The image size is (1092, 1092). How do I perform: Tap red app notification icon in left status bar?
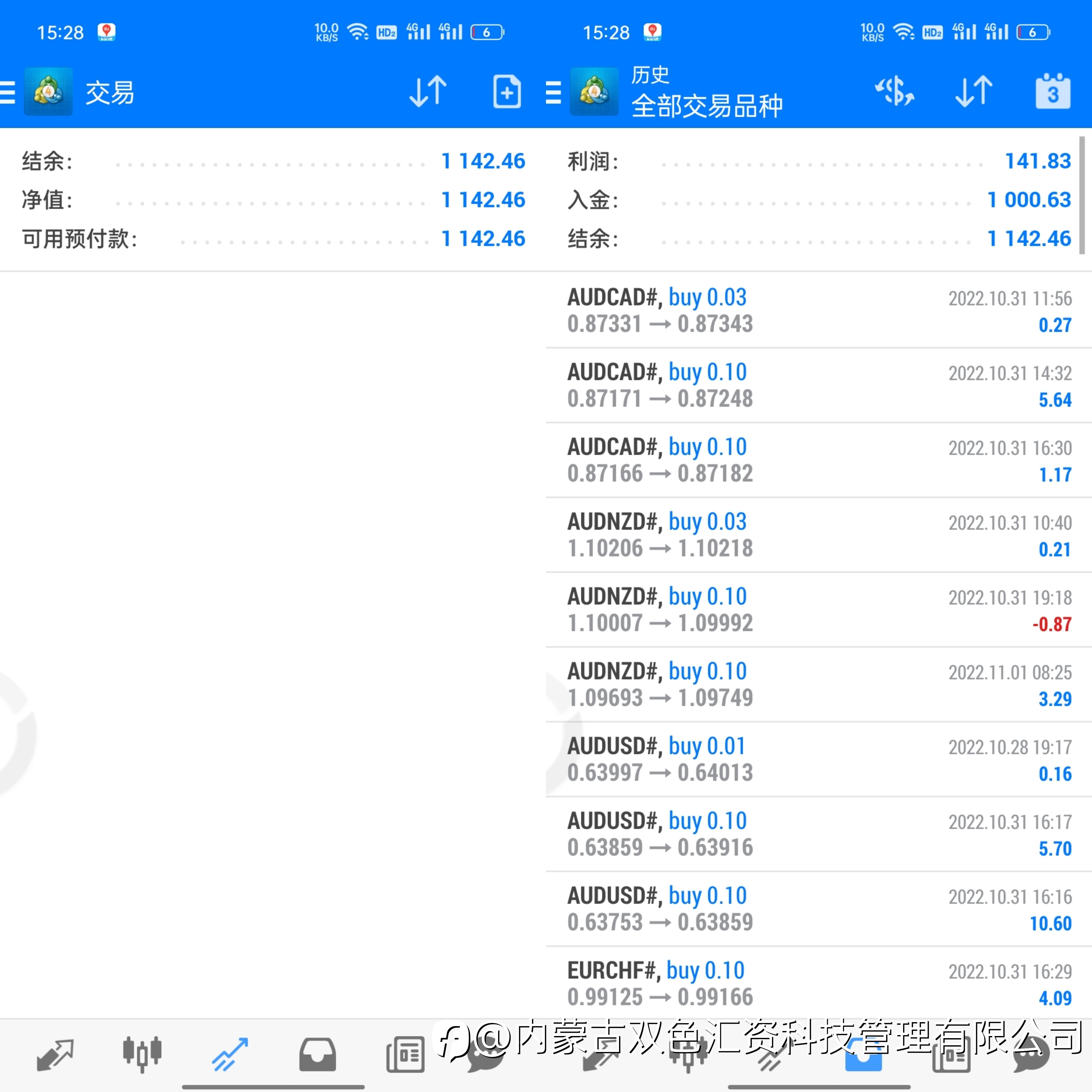point(106,32)
